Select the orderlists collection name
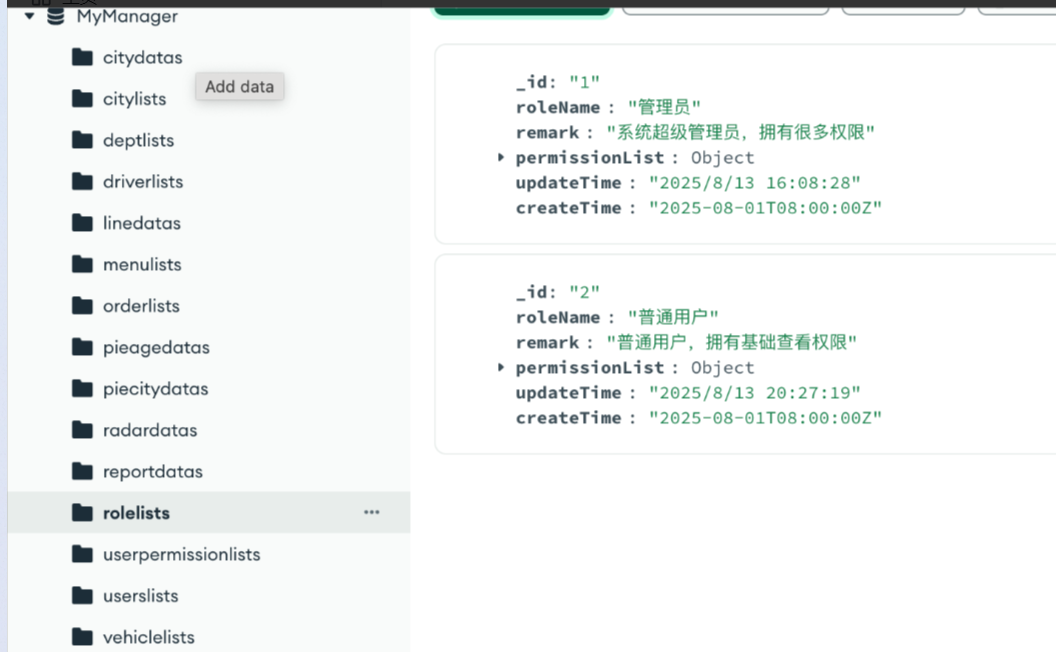The image size is (1056, 652). (x=141, y=306)
